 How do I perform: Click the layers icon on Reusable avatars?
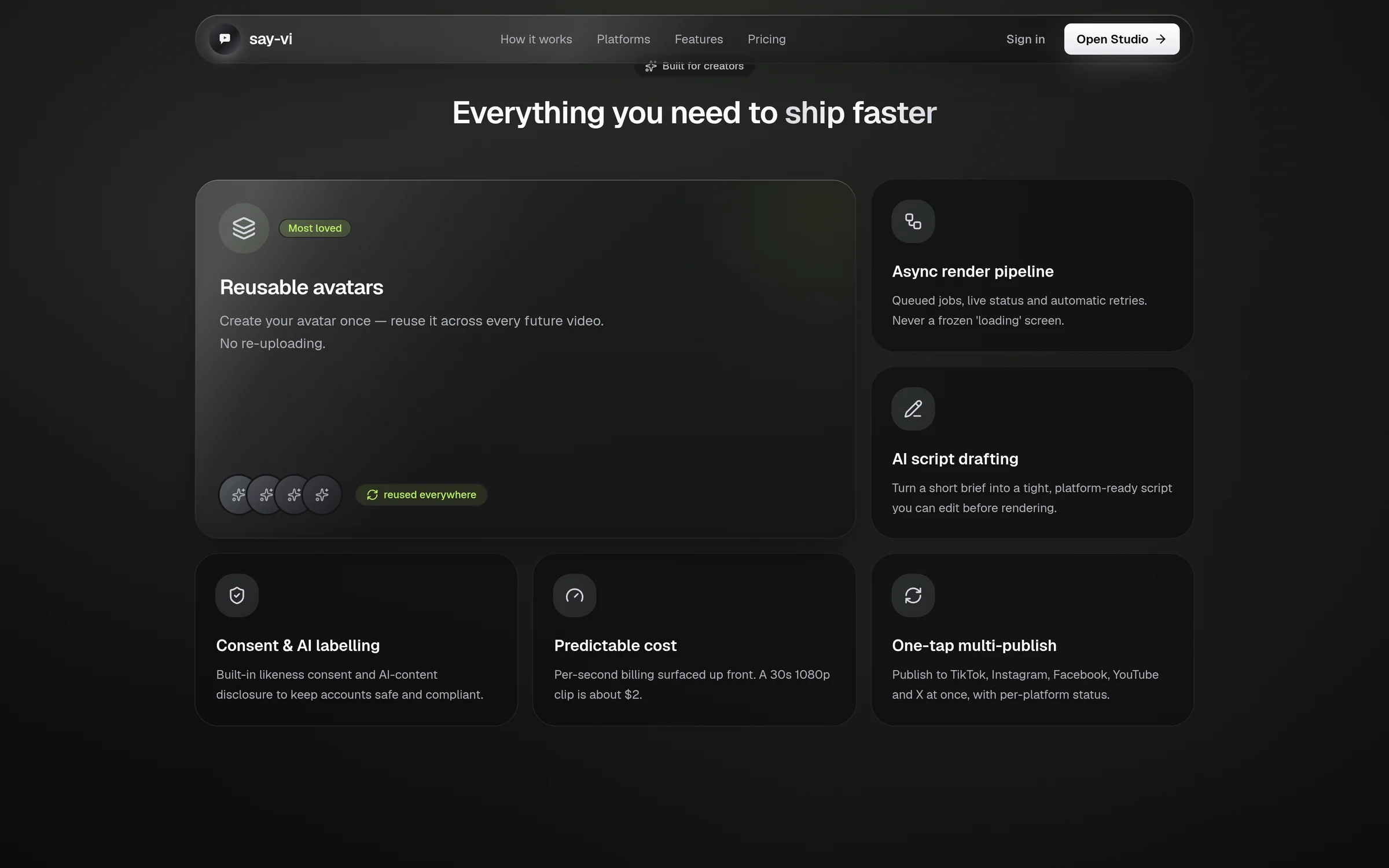pos(244,227)
